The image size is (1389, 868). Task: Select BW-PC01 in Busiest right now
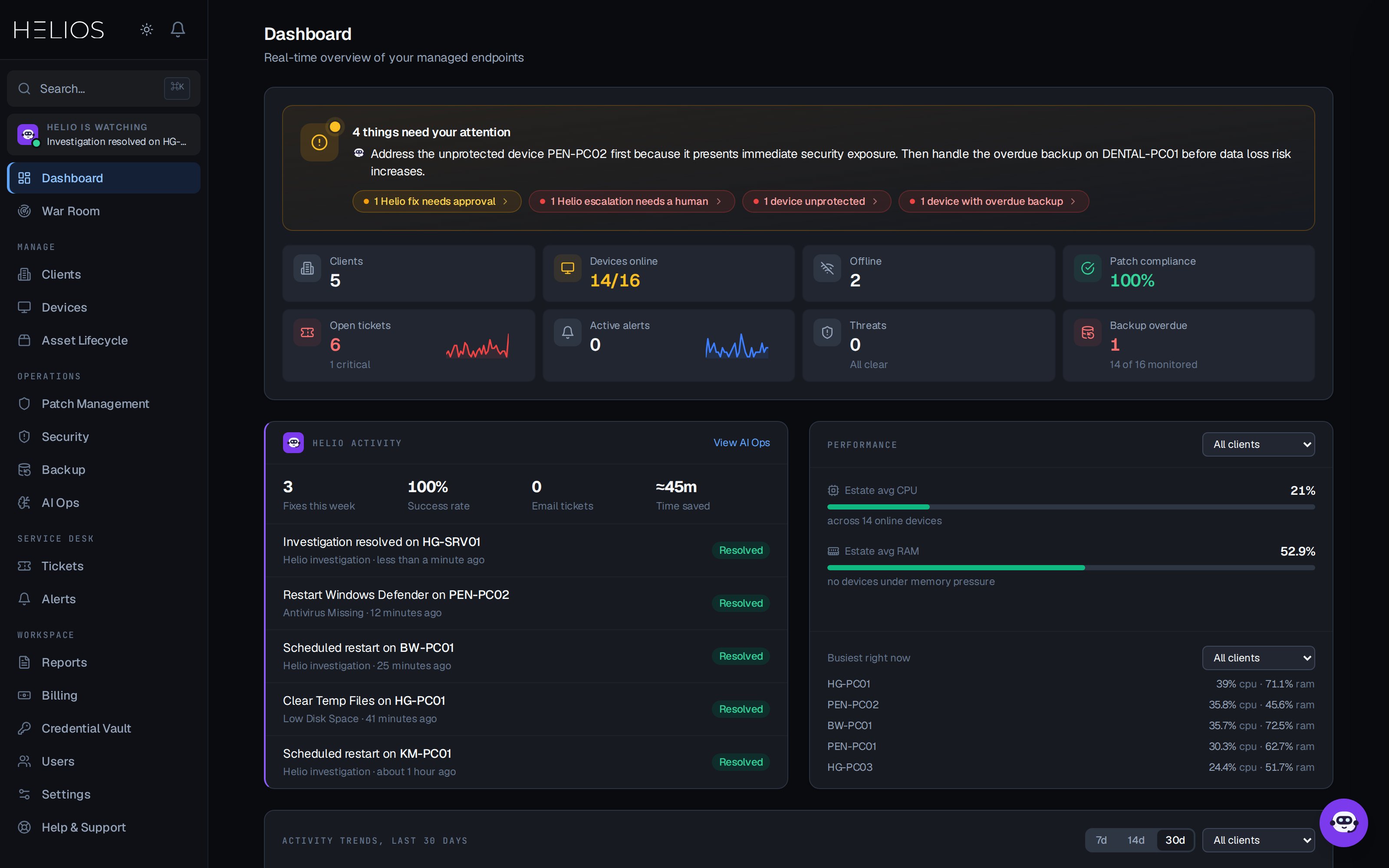1071,726
